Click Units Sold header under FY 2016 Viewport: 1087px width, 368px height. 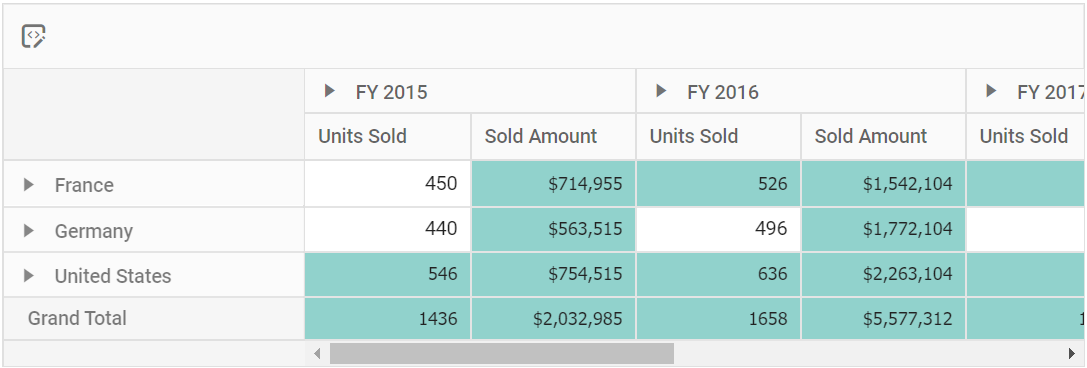pyautogui.click(x=718, y=137)
